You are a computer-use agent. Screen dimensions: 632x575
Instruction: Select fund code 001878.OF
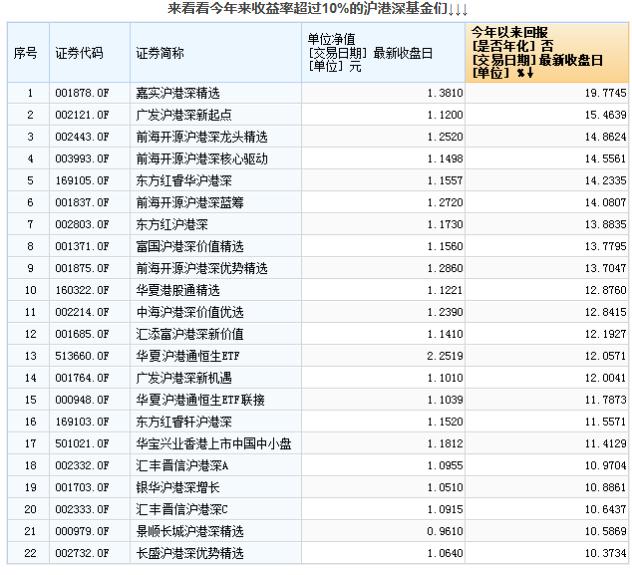80,93
